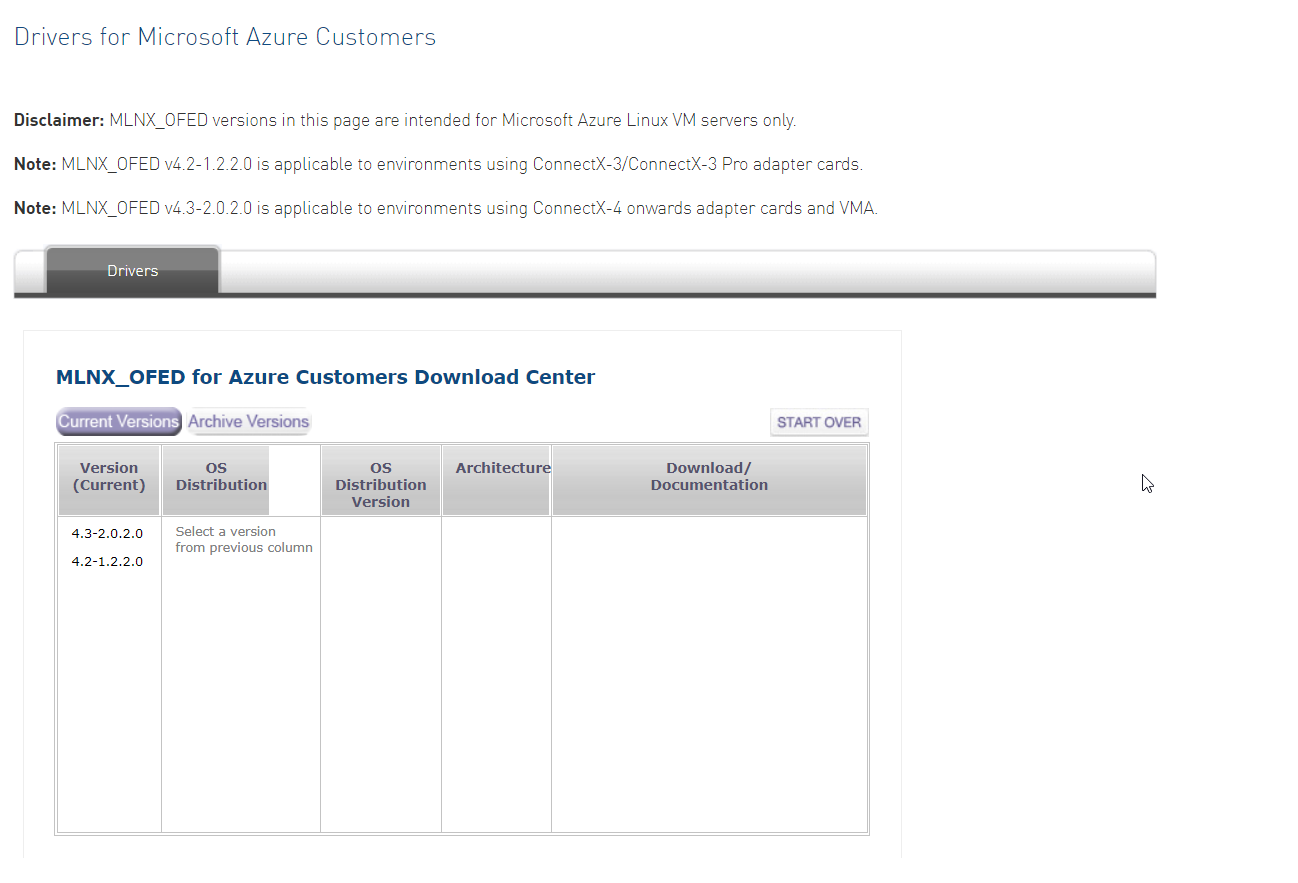Click the START OVER button
The image size is (1298, 883).
tap(819, 422)
